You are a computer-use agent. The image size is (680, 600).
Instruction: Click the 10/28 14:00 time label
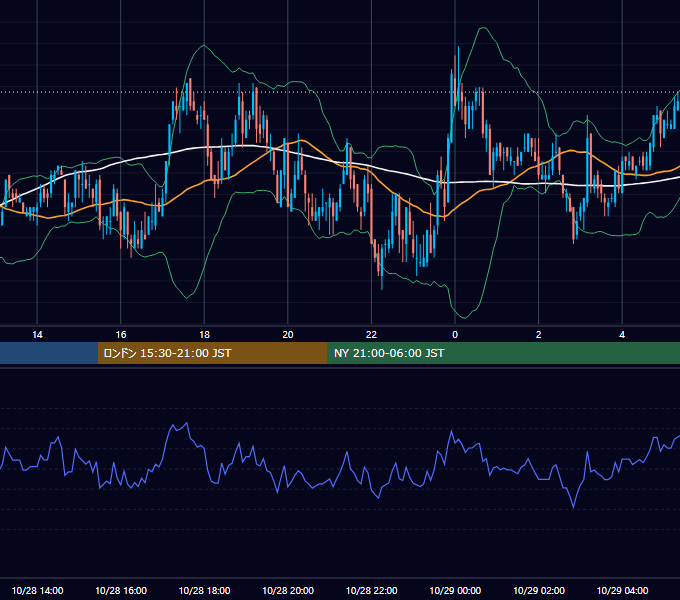click(x=37, y=590)
